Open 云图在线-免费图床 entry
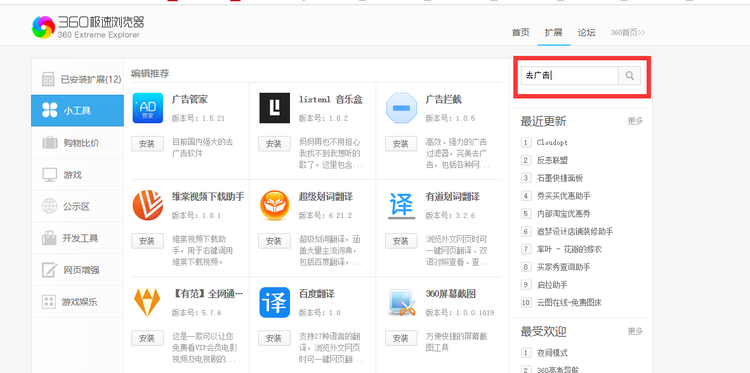This screenshot has width=750, height=373. click(569, 303)
